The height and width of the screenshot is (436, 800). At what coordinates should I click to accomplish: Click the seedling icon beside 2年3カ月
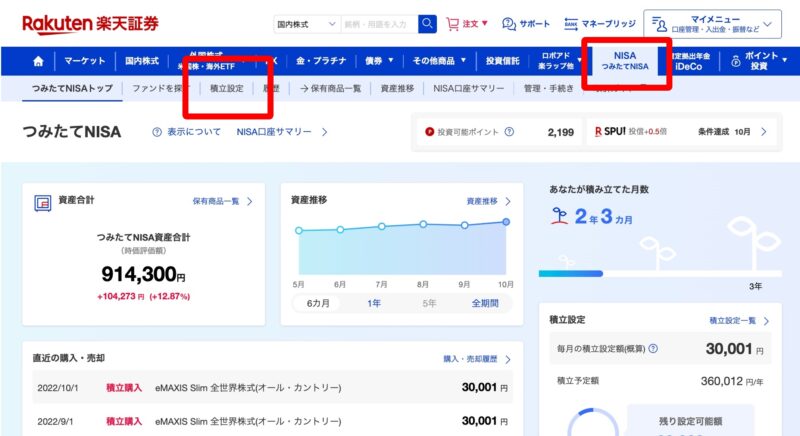[x=560, y=216]
